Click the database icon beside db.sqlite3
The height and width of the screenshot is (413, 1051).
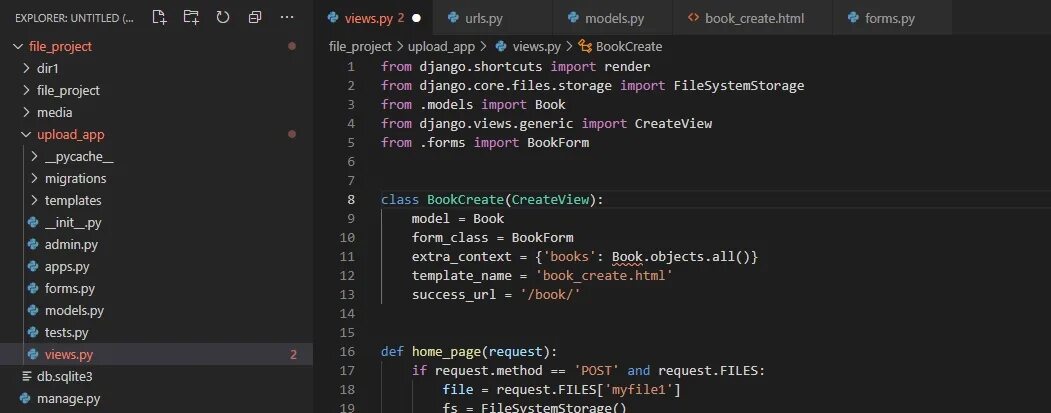coord(27,377)
